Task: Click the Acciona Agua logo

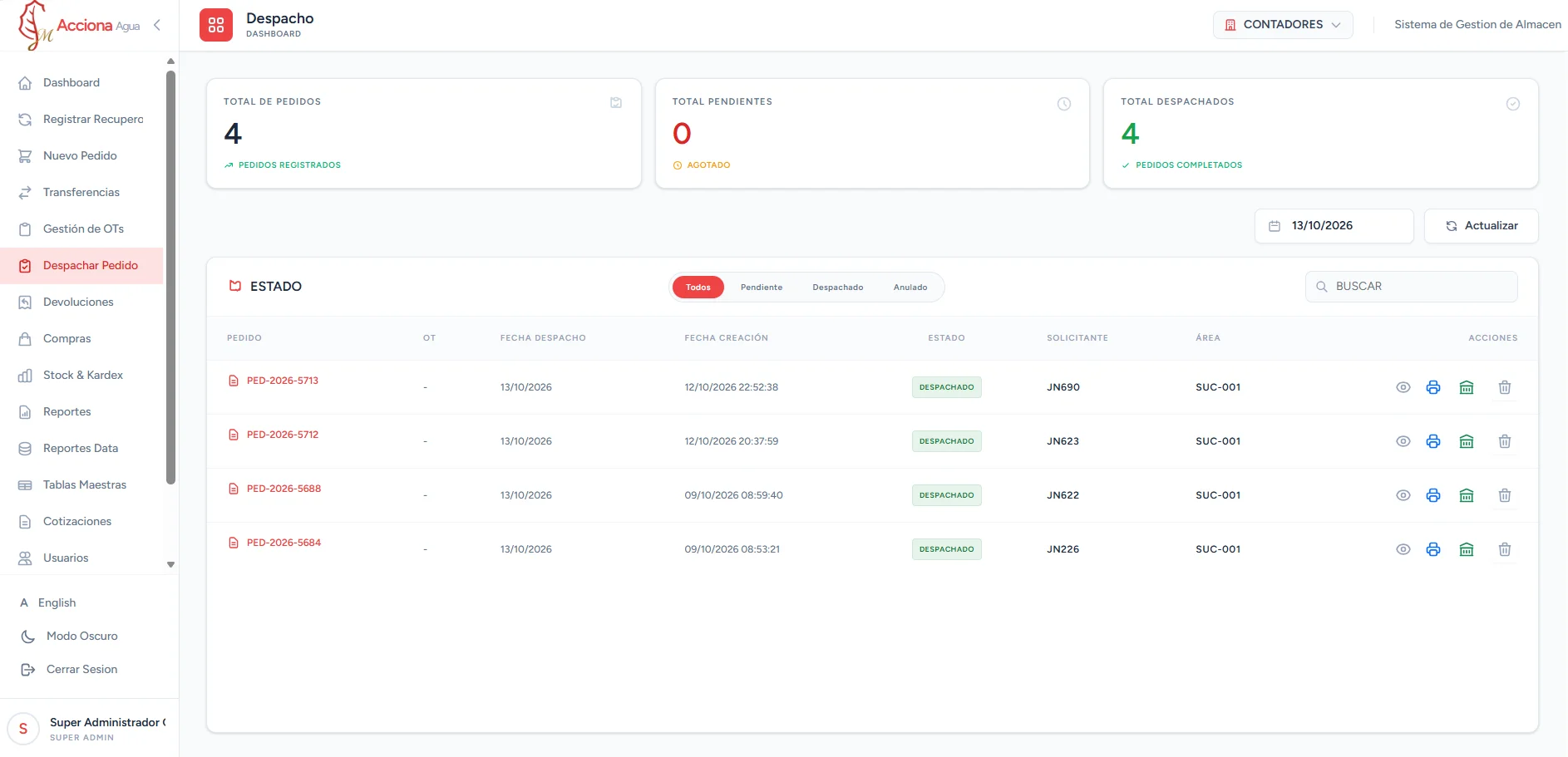Action: [x=79, y=26]
